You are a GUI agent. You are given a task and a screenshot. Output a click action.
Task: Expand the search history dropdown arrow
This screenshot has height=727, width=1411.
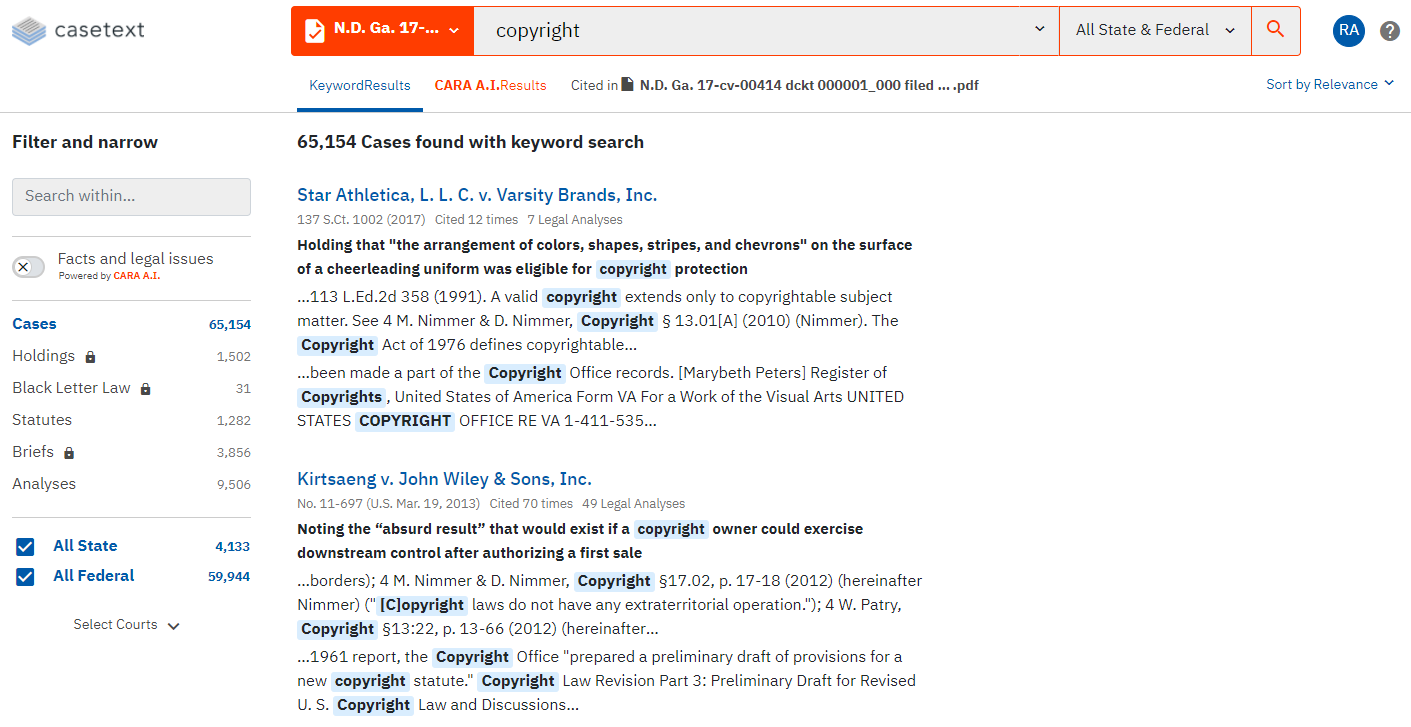1040,30
